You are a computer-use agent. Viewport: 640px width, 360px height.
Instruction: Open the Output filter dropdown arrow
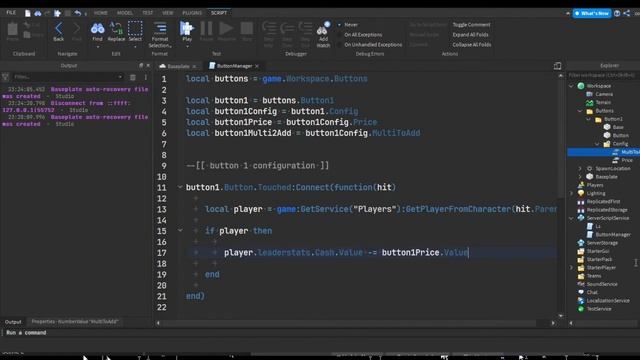click(x=120, y=77)
